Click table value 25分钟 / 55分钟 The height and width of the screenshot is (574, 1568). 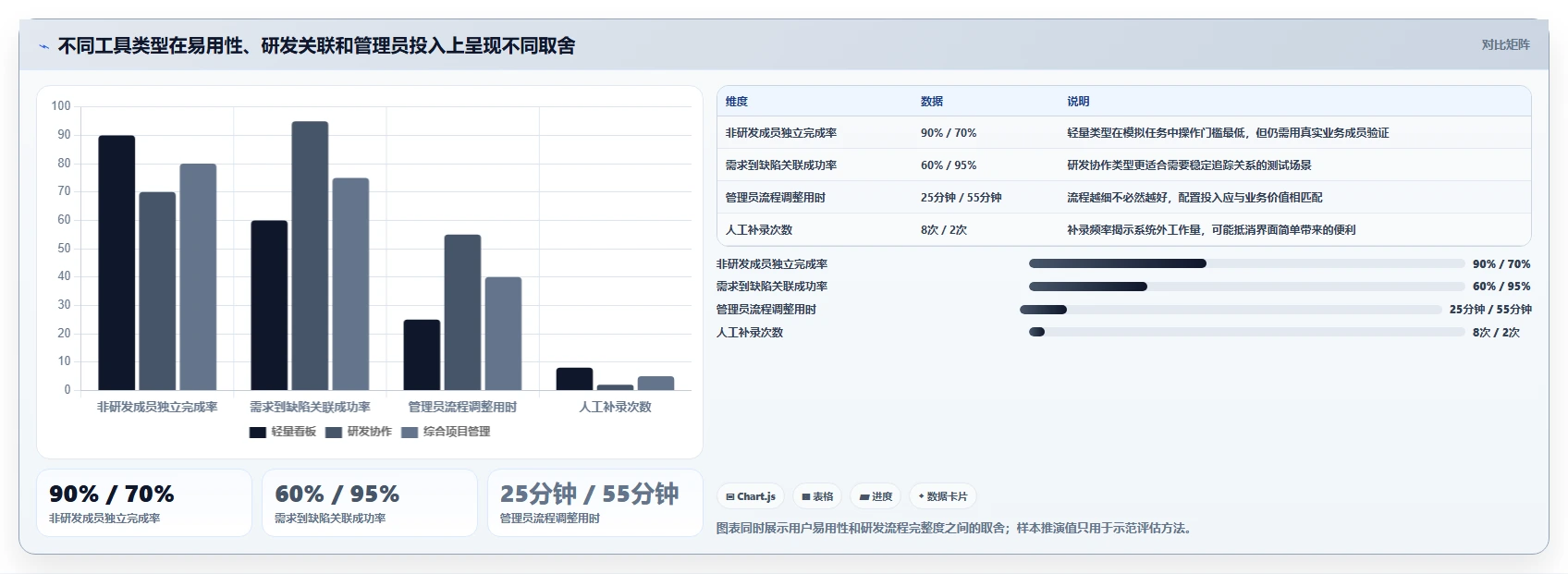point(962,198)
